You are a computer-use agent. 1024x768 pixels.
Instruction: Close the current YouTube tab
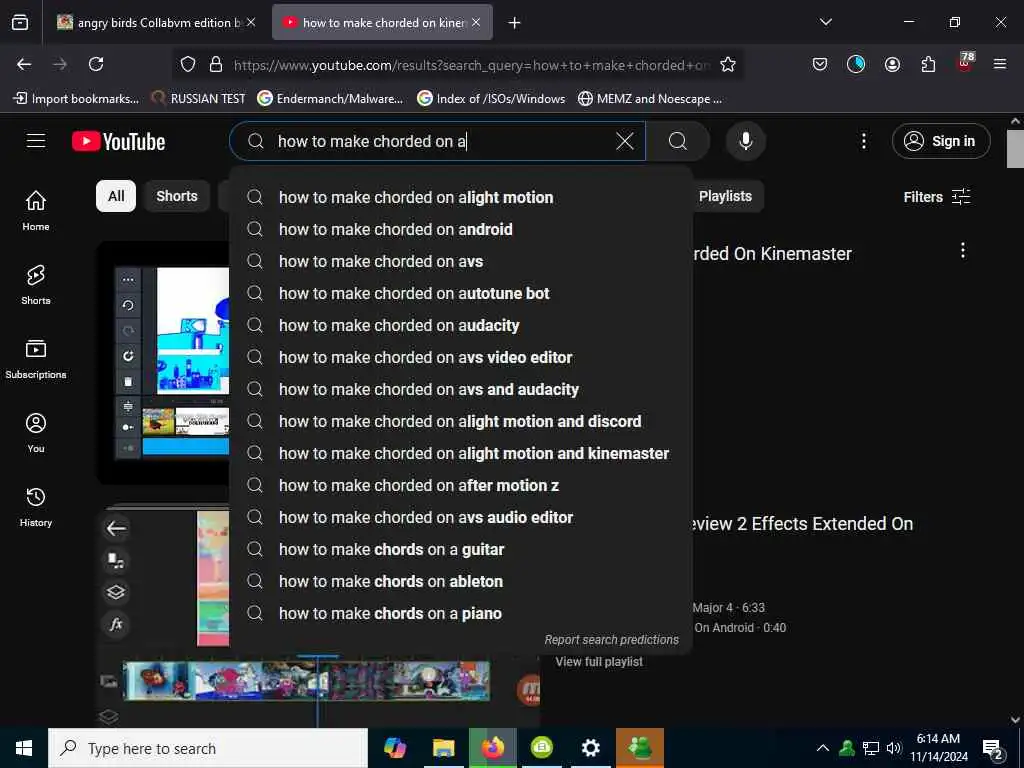coord(476,23)
